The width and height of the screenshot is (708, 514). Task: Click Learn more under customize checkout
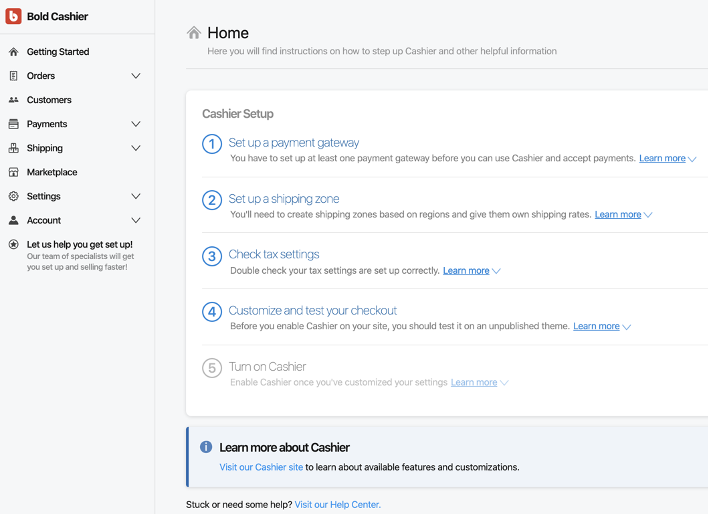pos(596,326)
